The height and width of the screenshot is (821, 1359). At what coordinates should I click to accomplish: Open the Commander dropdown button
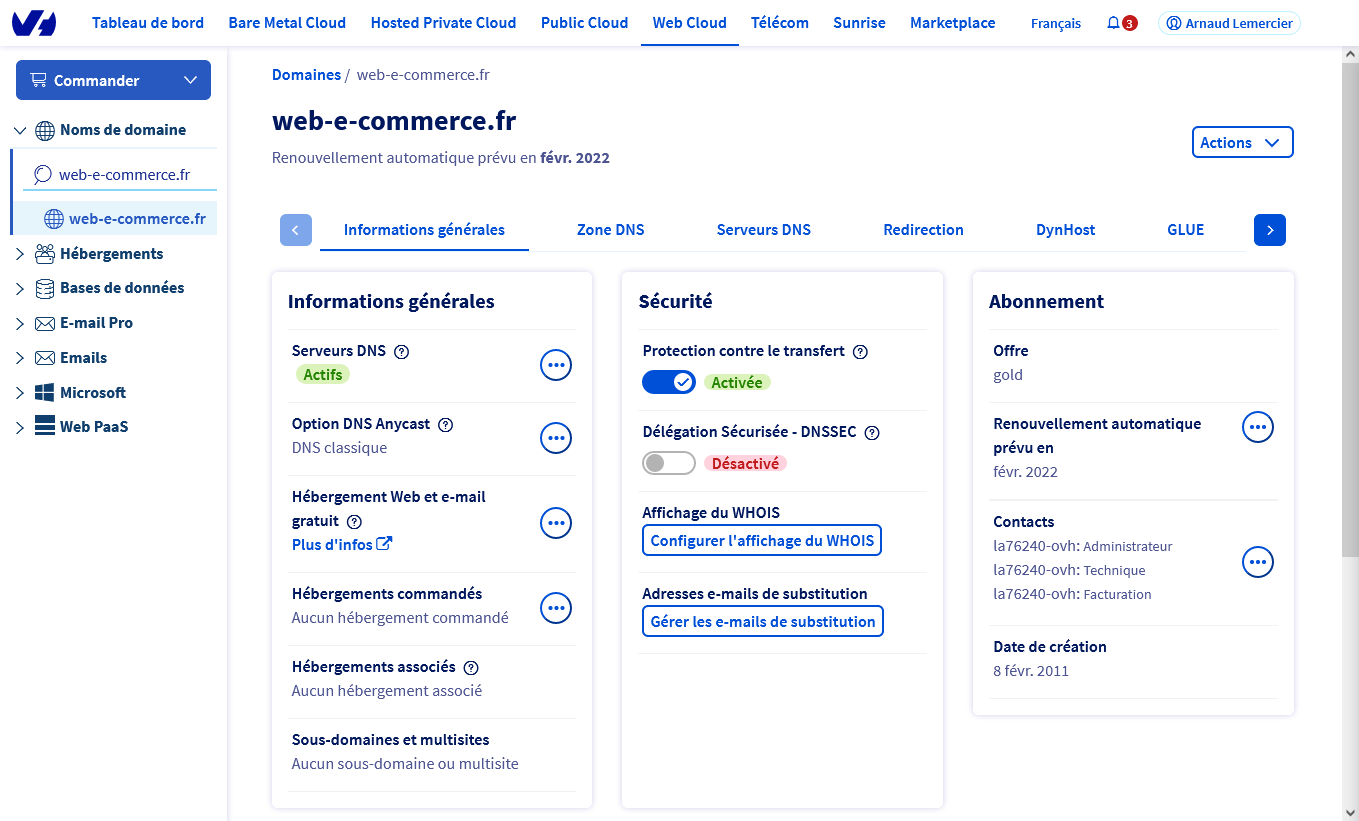pyautogui.click(x=113, y=80)
